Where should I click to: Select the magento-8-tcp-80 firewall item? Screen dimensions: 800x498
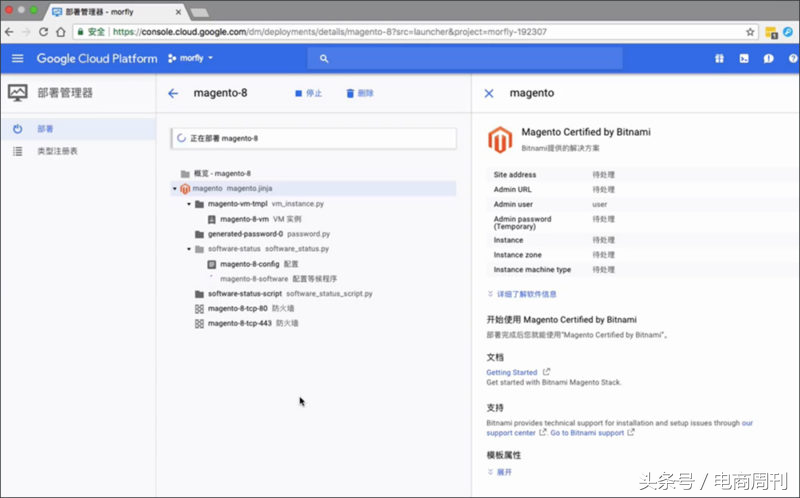pos(238,309)
